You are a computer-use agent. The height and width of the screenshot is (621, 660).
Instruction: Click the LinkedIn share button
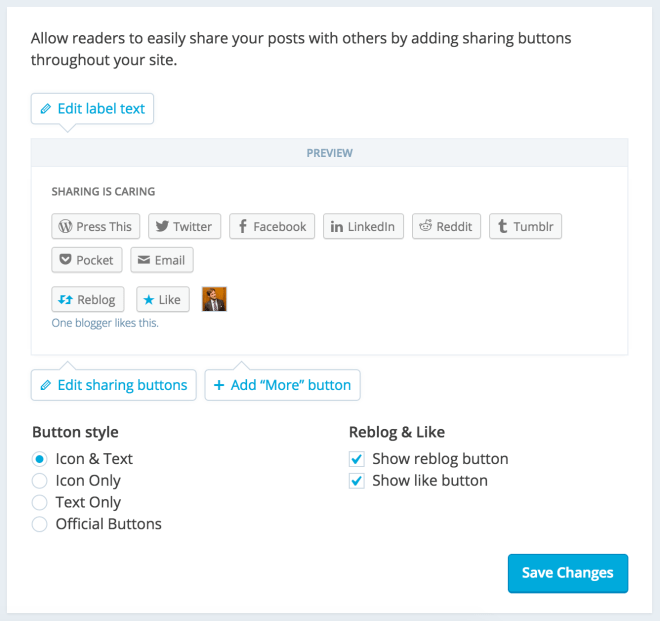[363, 226]
